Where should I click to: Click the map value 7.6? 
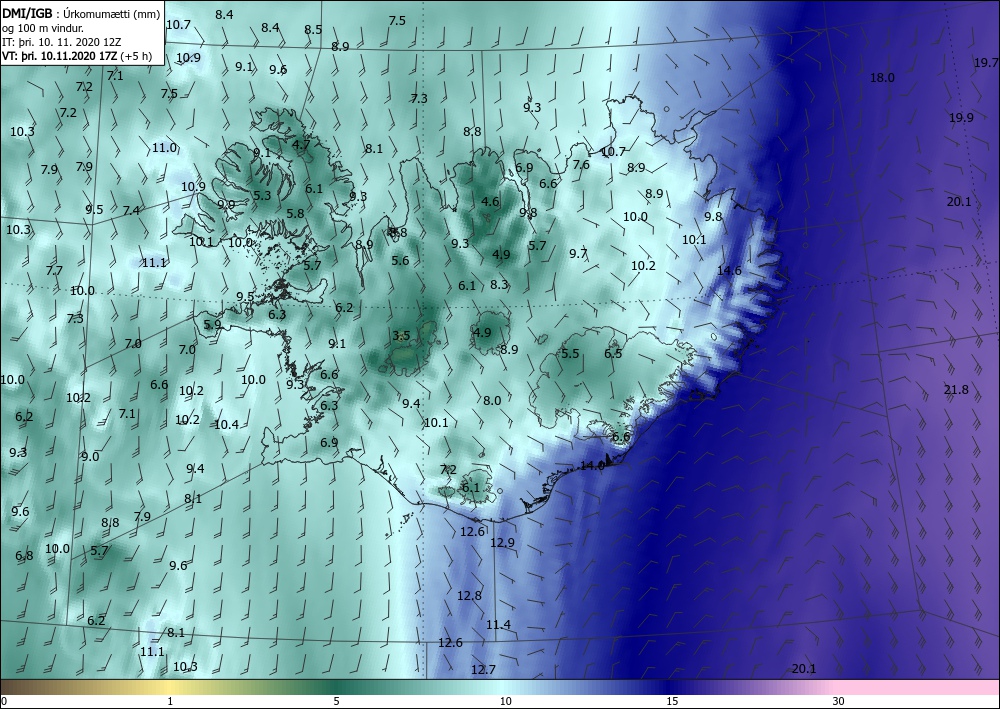pyautogui.click(x=581, y=165)
